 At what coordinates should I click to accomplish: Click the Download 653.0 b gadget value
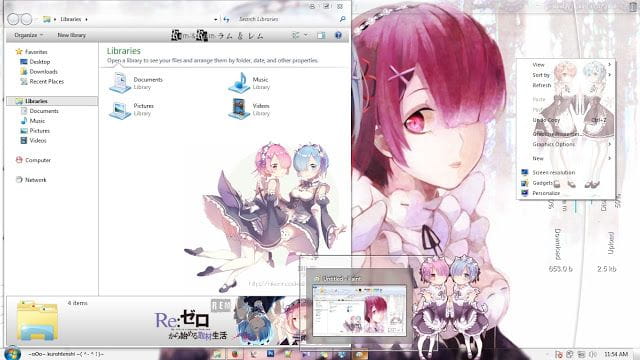[561, 269]
